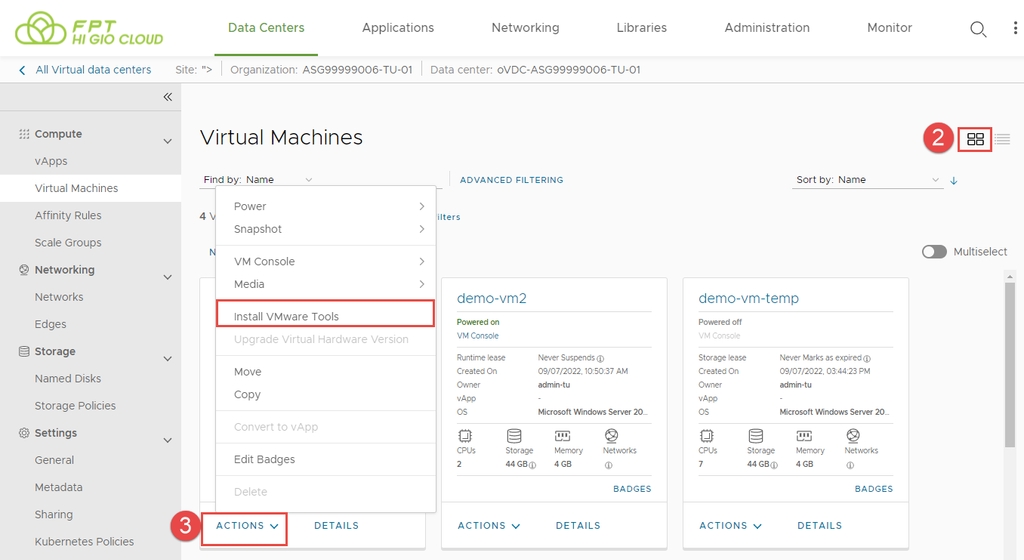Switch to list view icon

[x=1002, y=140]
